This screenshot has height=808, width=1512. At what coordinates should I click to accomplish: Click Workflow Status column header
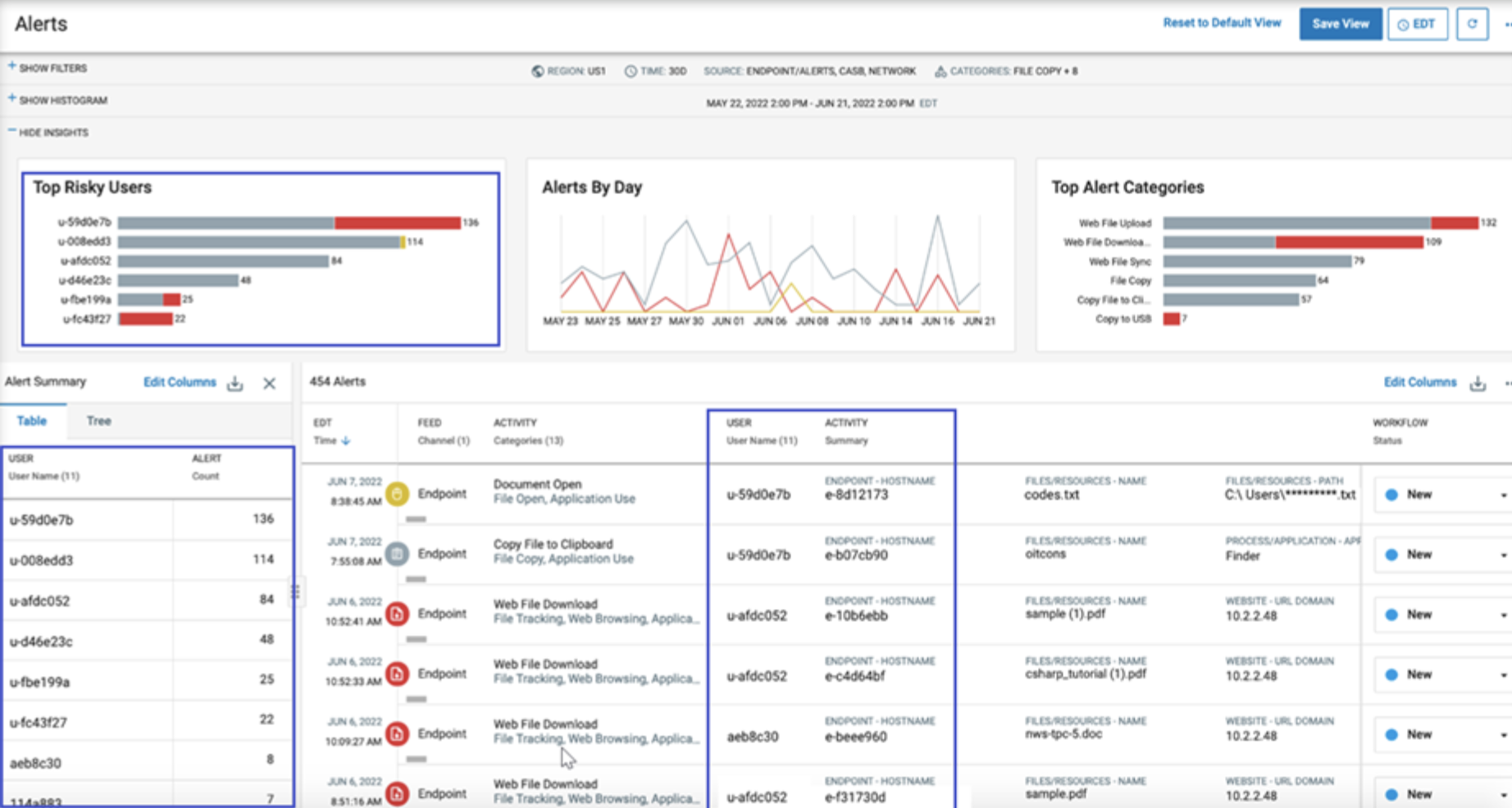coord(1400,432)
